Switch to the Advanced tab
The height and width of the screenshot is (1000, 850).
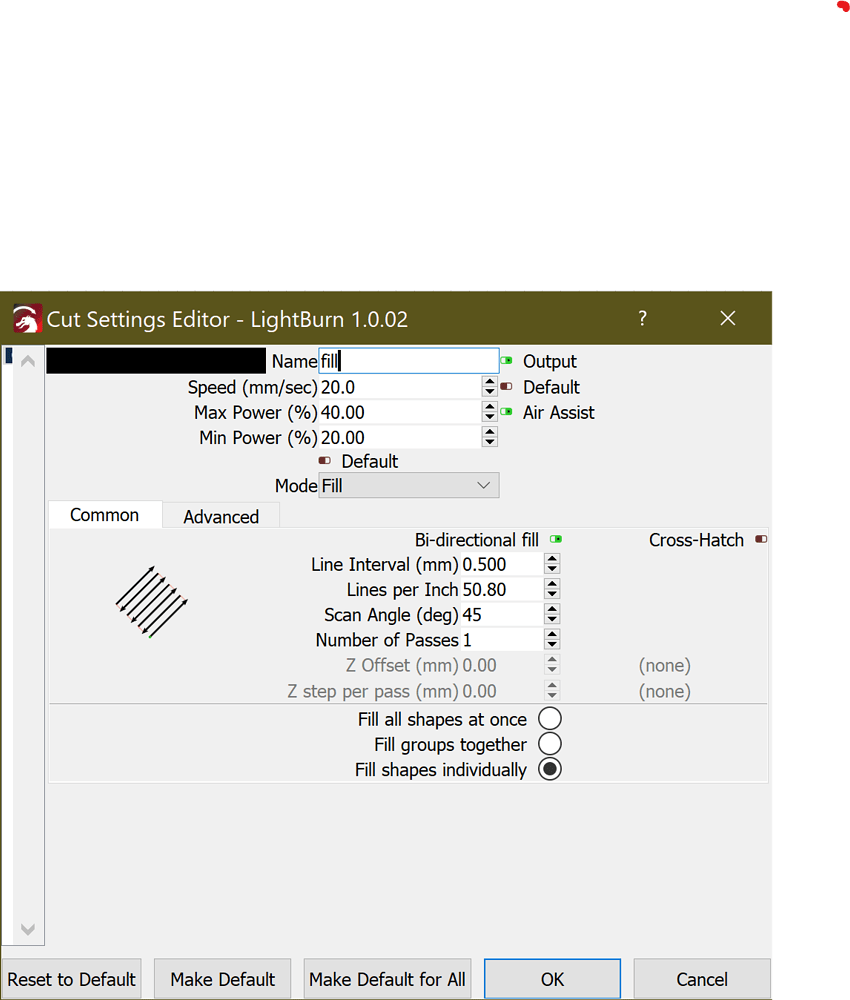[220, 516]
